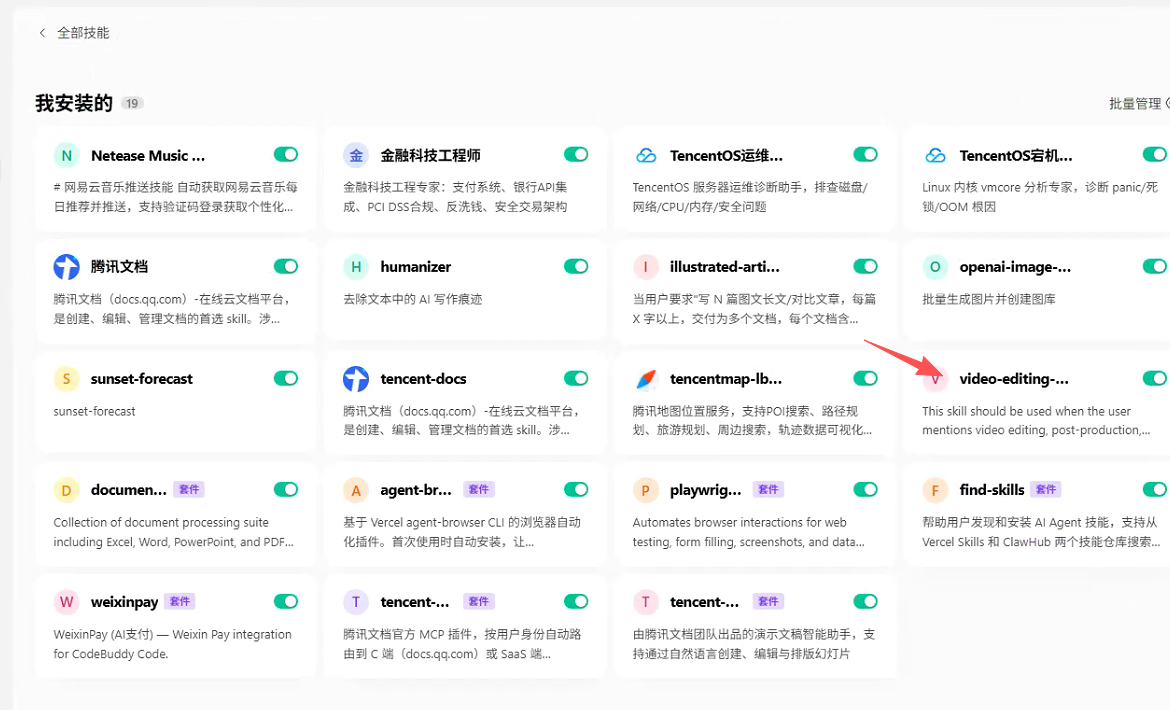This screenshot has width=1170, height=710.
Task: Click the 套件 tag on agent-br card
Action: pyautogui.click(x=478, y=489)
